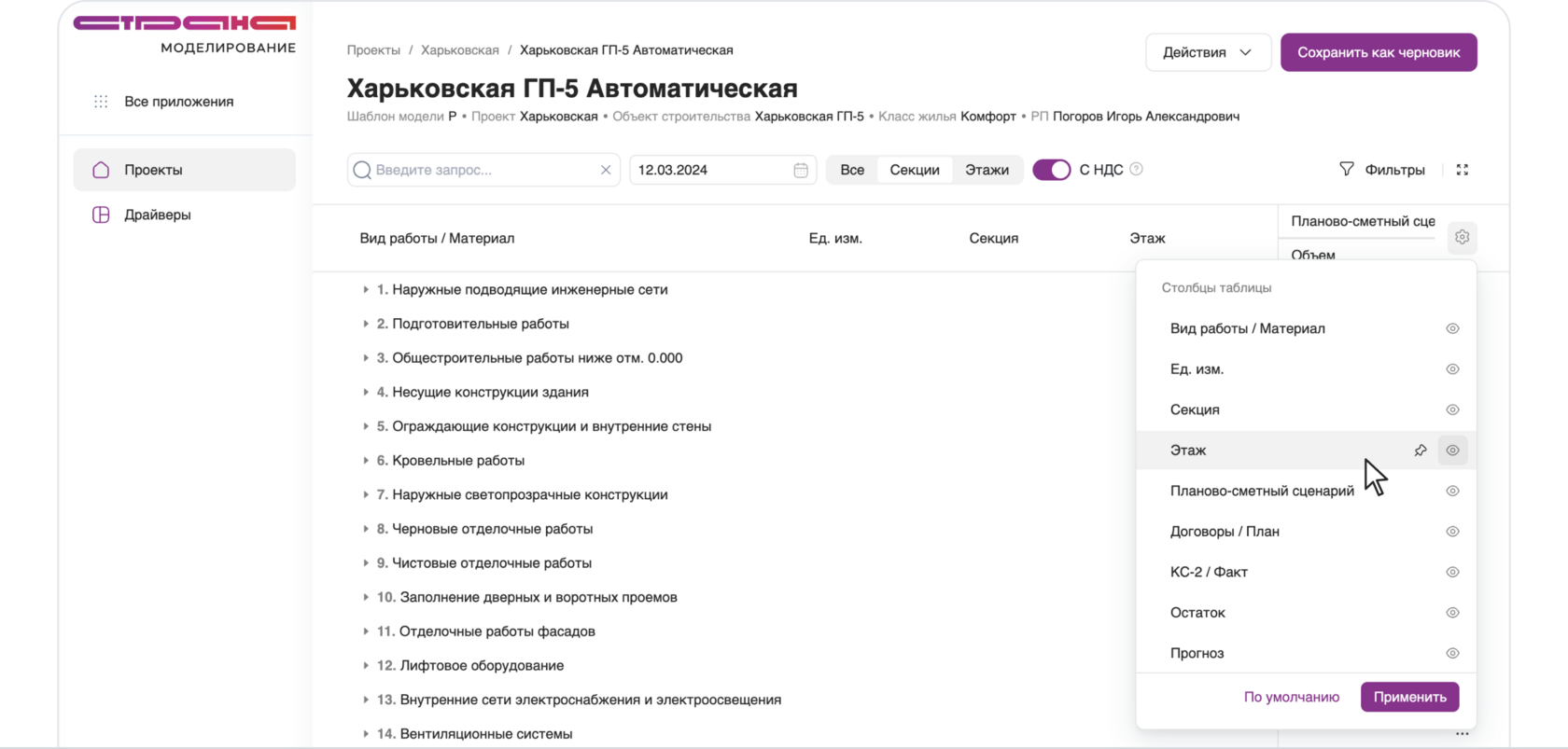Click the three-dots more icon at bottom right
Image resolution: width=1568 pixels, height=749 pixels.
point(1463,734)
